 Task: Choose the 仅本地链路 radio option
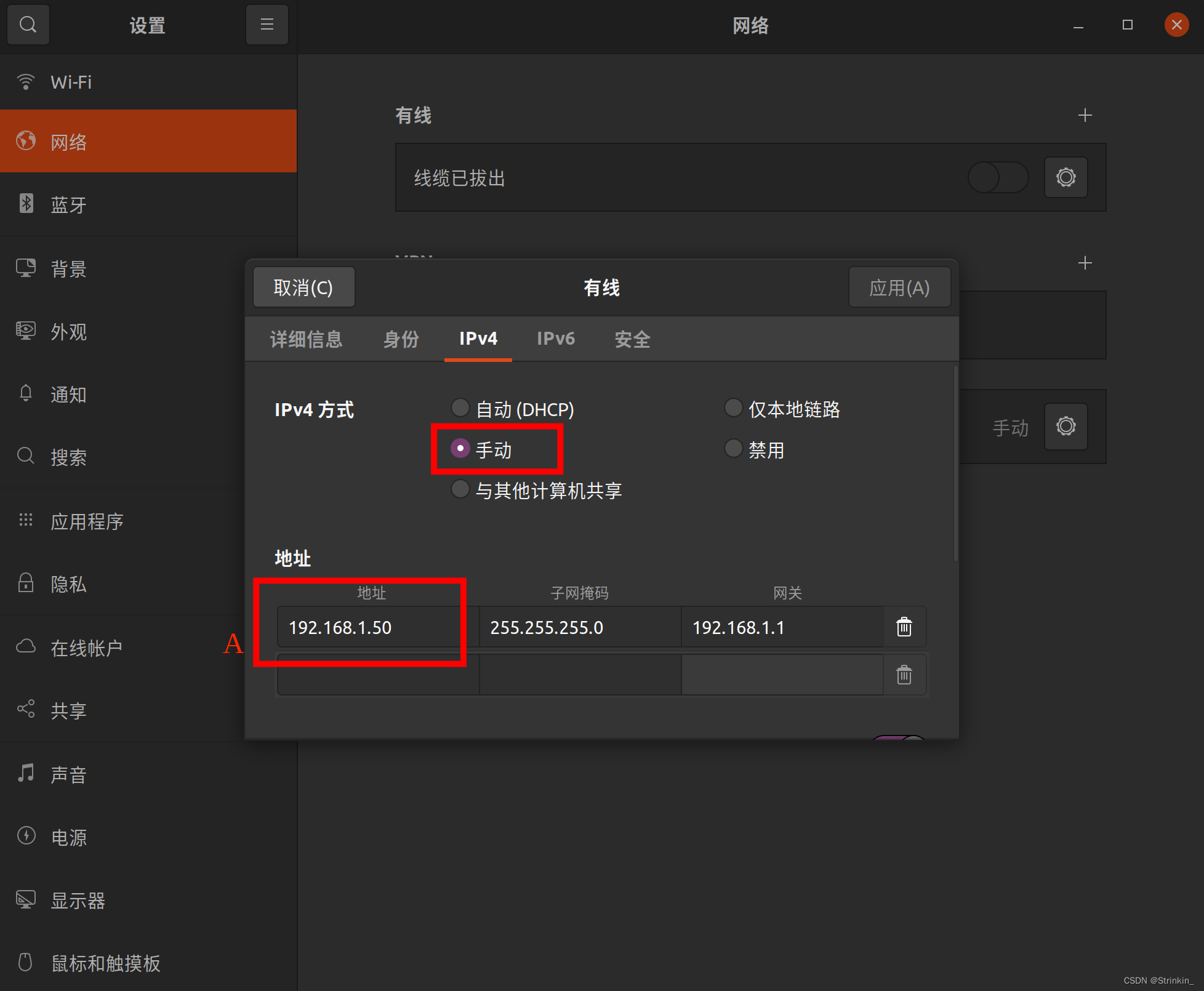pos(733,408)
